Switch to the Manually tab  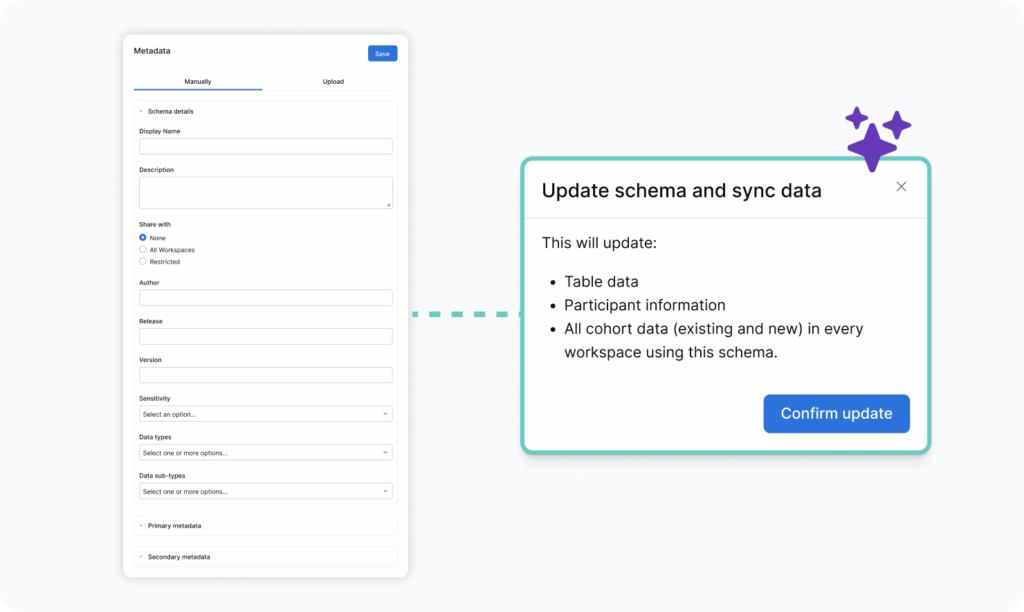click(198, 82)
